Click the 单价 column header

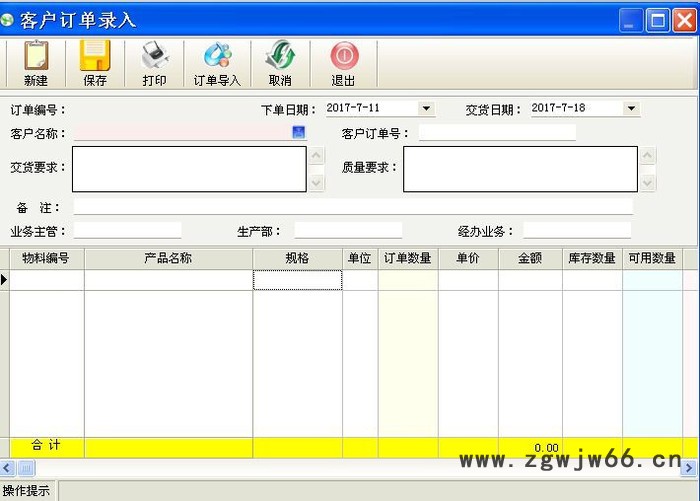[468, 259]
